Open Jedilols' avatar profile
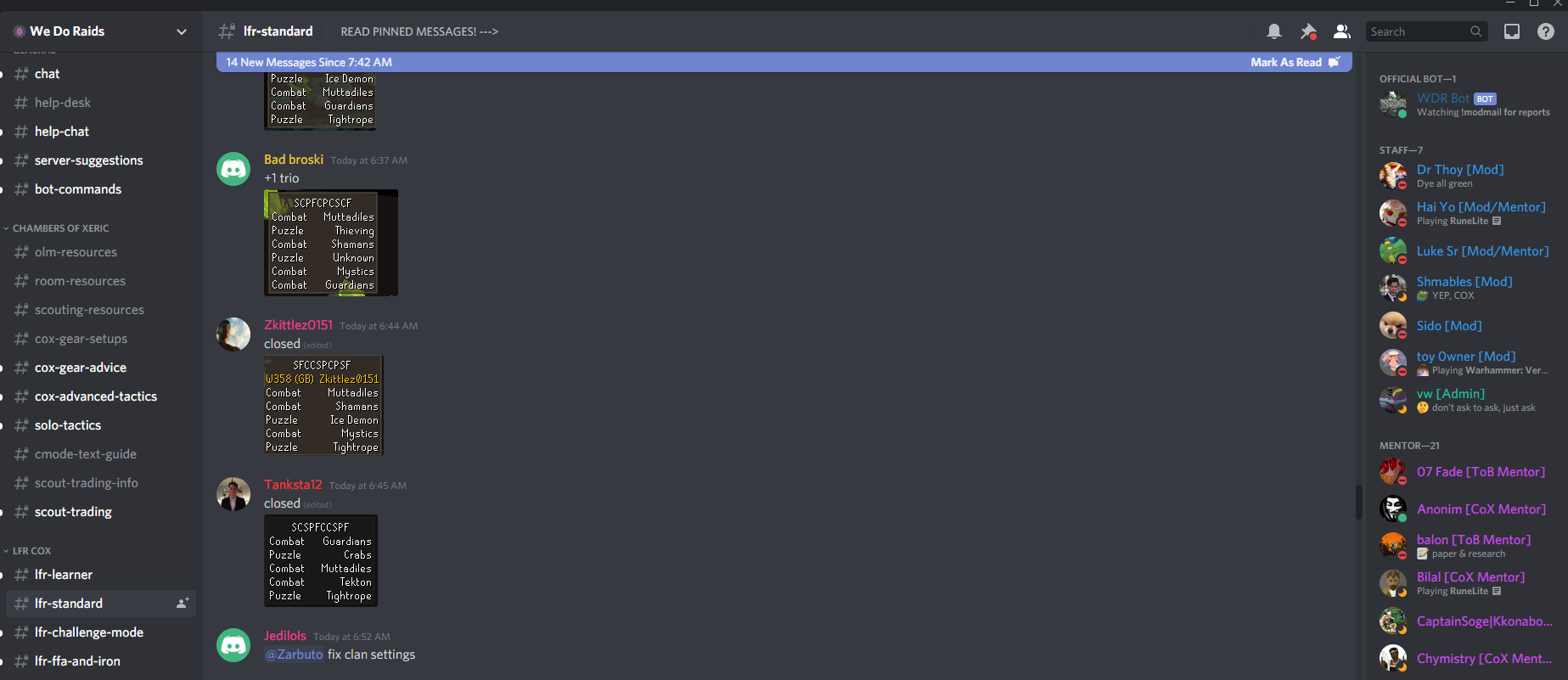The image size is (1568, 680). (233, 645)
